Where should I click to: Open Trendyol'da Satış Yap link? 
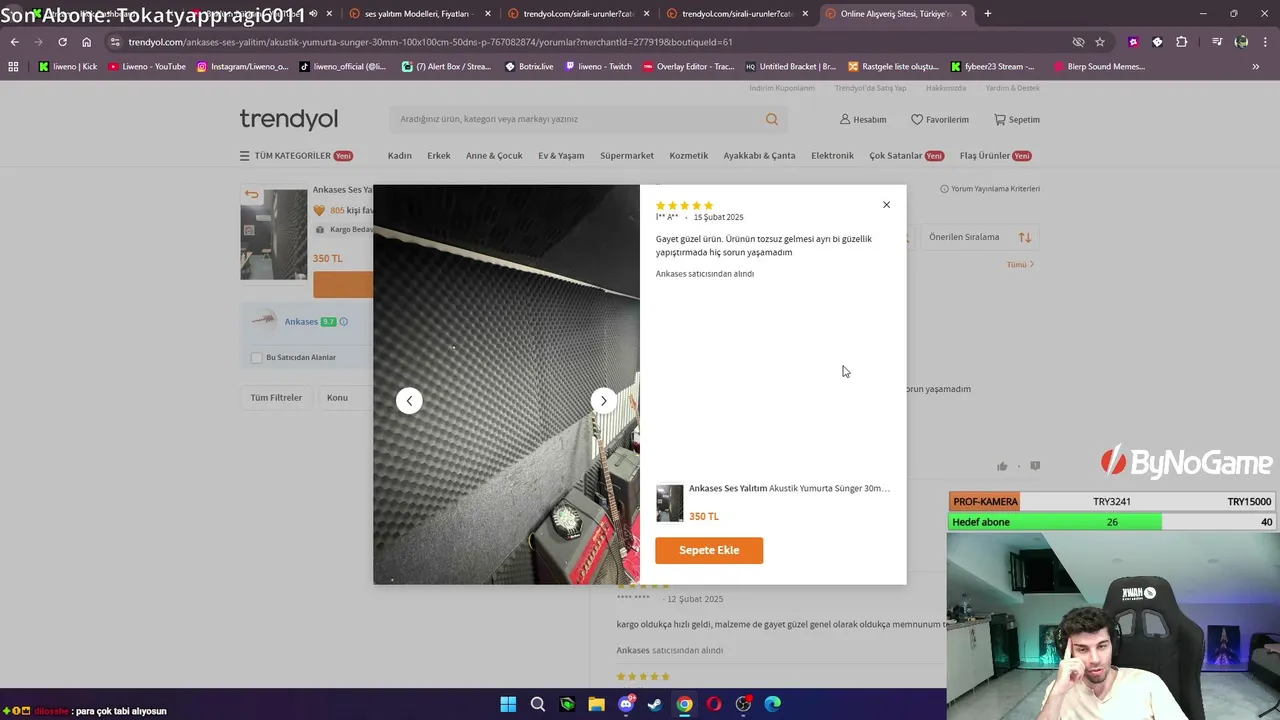(871, 88)
